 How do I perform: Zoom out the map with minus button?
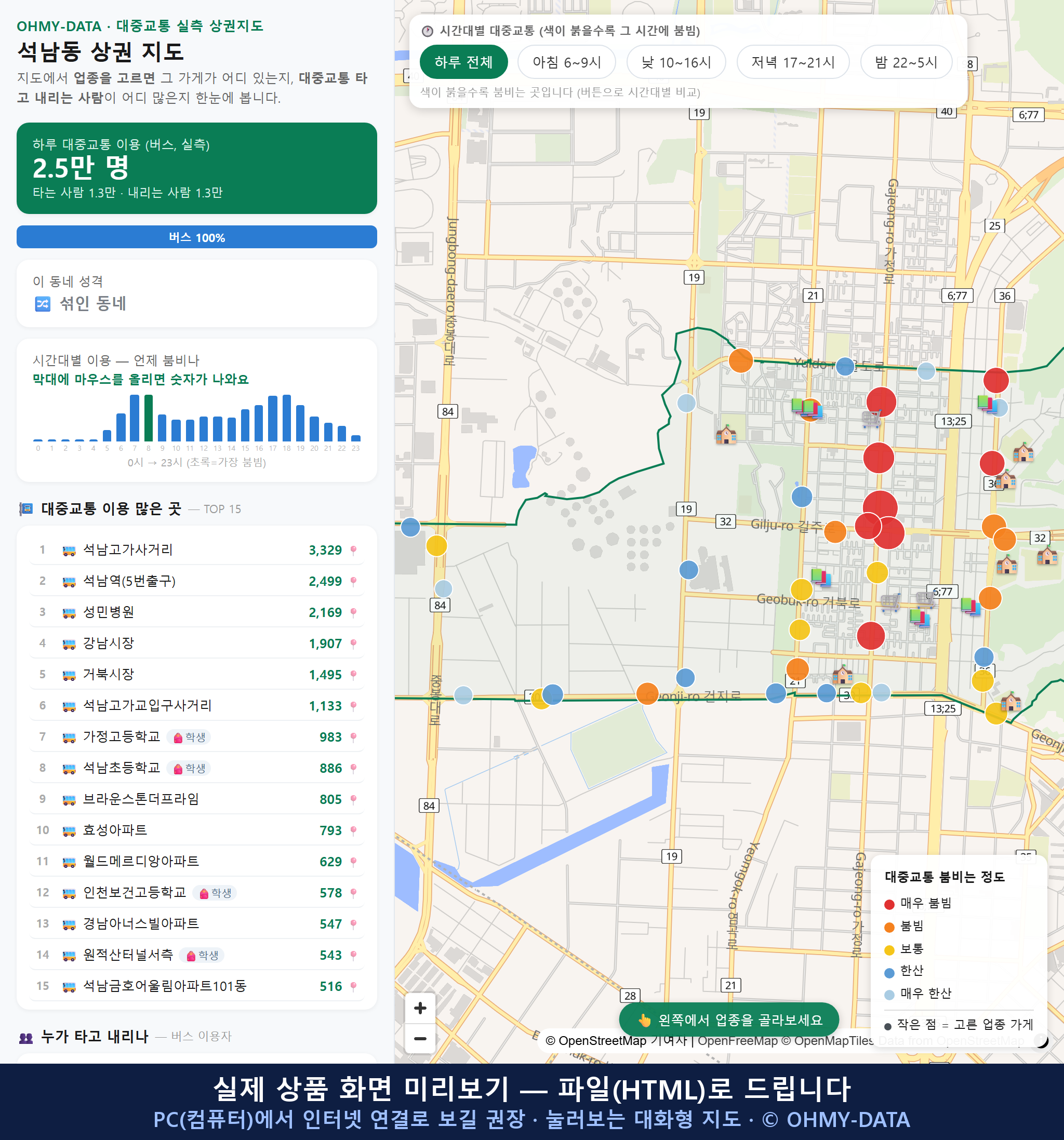click(x=420, y=1038)
